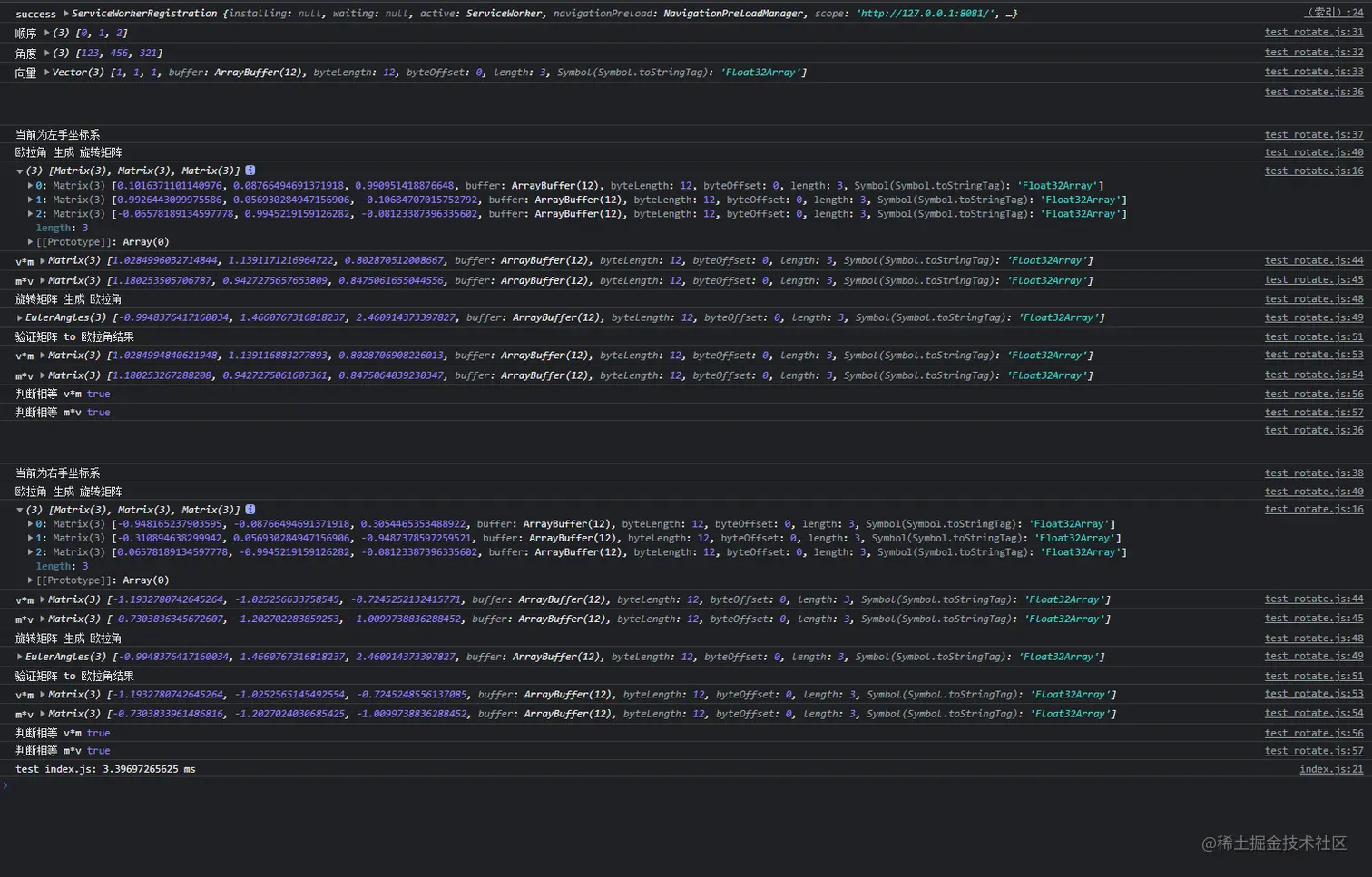Expand Matrix(3) row starting 0.1016371101140976

click(30, 186)
